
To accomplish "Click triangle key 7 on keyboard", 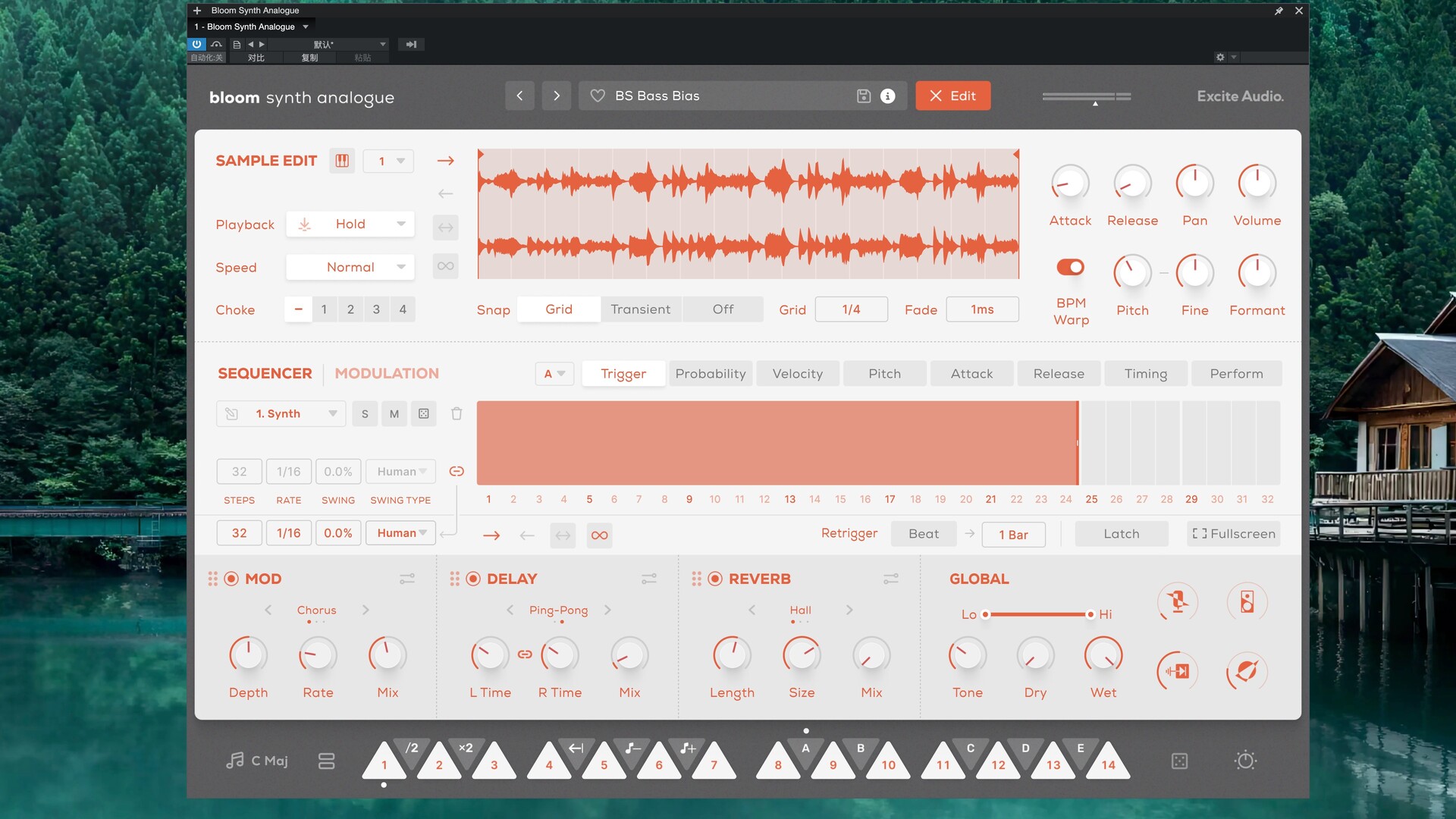I will click(714, 761).
